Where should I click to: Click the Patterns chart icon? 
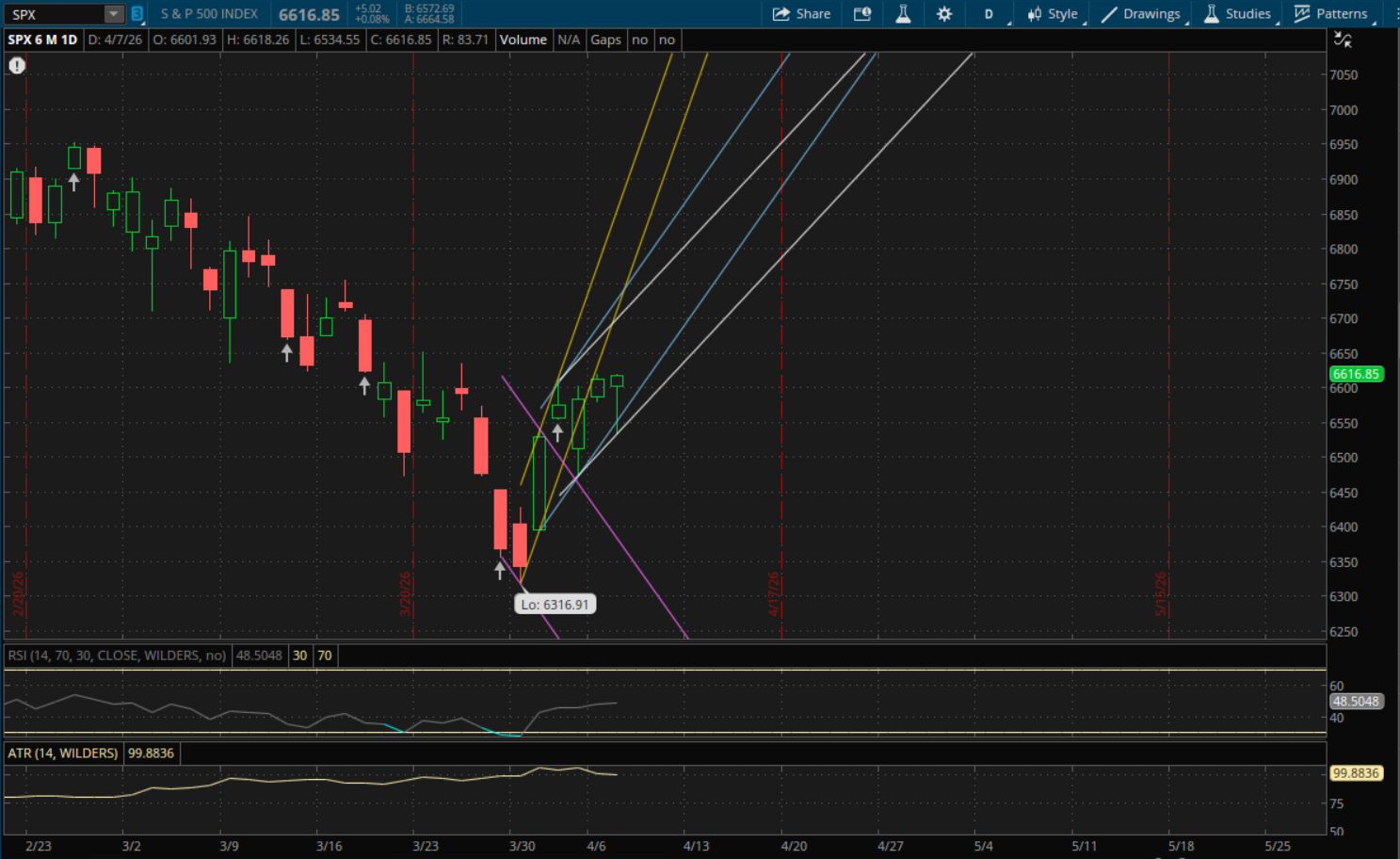click(1302, 14)
